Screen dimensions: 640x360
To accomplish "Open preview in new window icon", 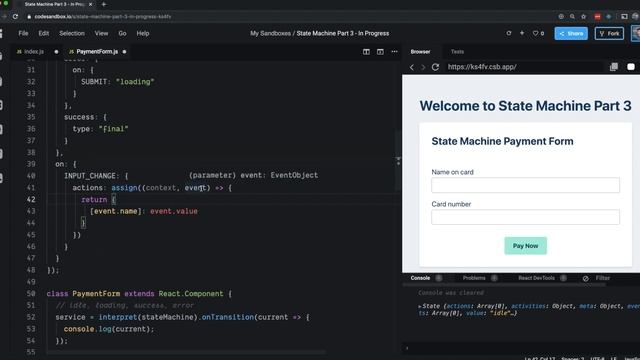I will coord(614,67).
